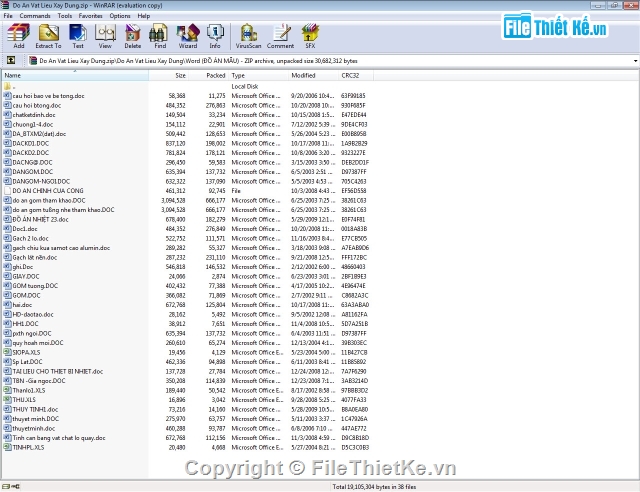Show archive Info
The height and width of the screenshot is (492, 640).
(x=215, y=36)
